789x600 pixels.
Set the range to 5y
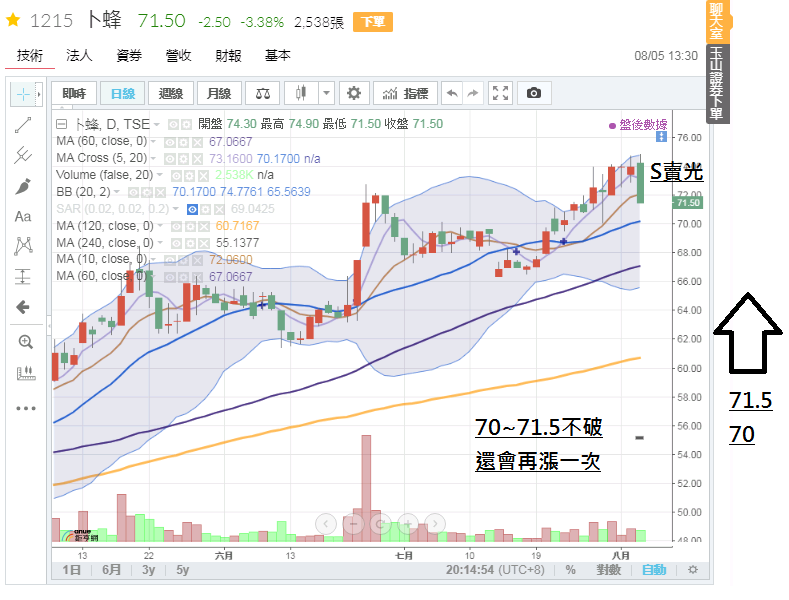183,570
